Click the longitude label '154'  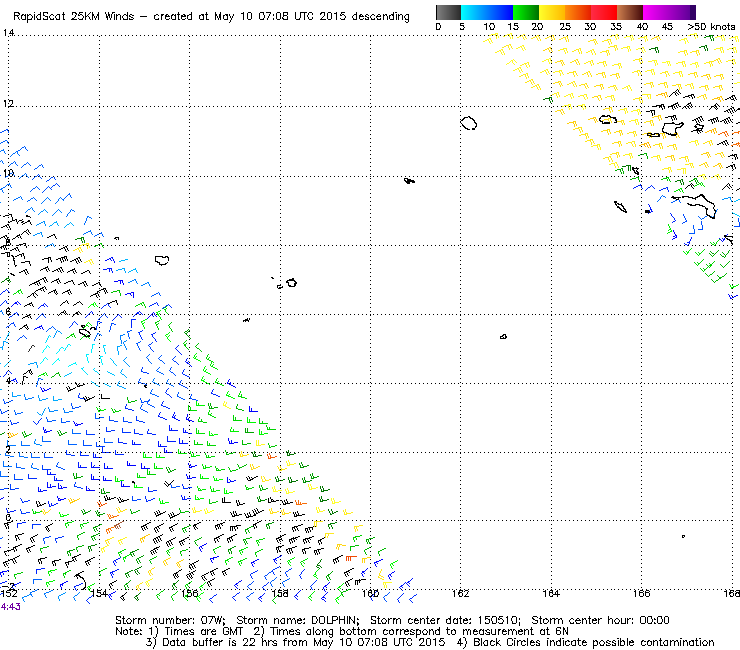coord(99,593)
